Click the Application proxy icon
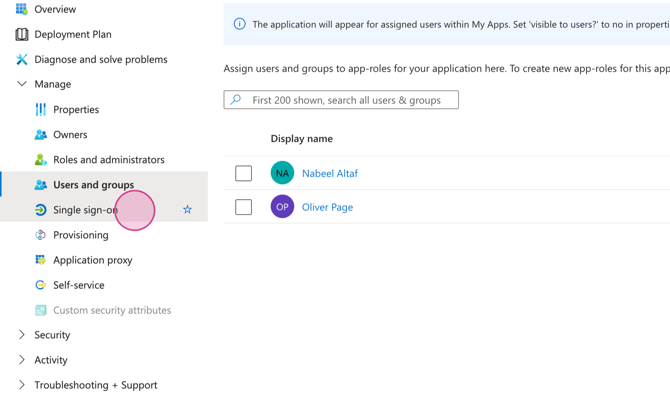Viewport: 670px width, 415px height. [x=40, y=260]
